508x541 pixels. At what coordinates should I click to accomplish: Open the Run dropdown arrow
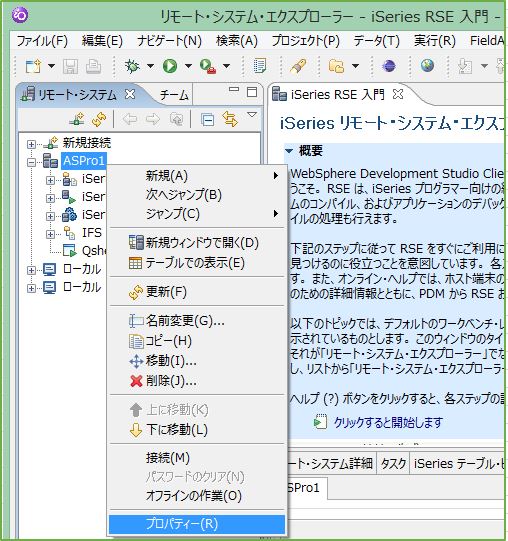tap(188, 66)
